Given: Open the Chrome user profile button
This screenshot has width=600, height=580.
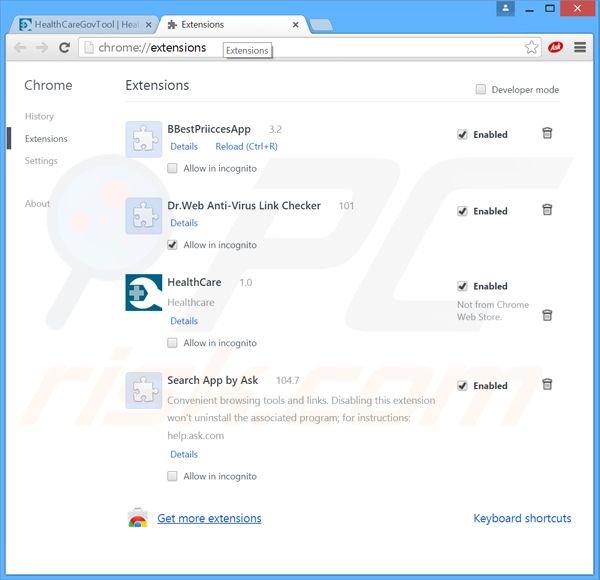Looking at the screenshot, I should tap(505, 8).
